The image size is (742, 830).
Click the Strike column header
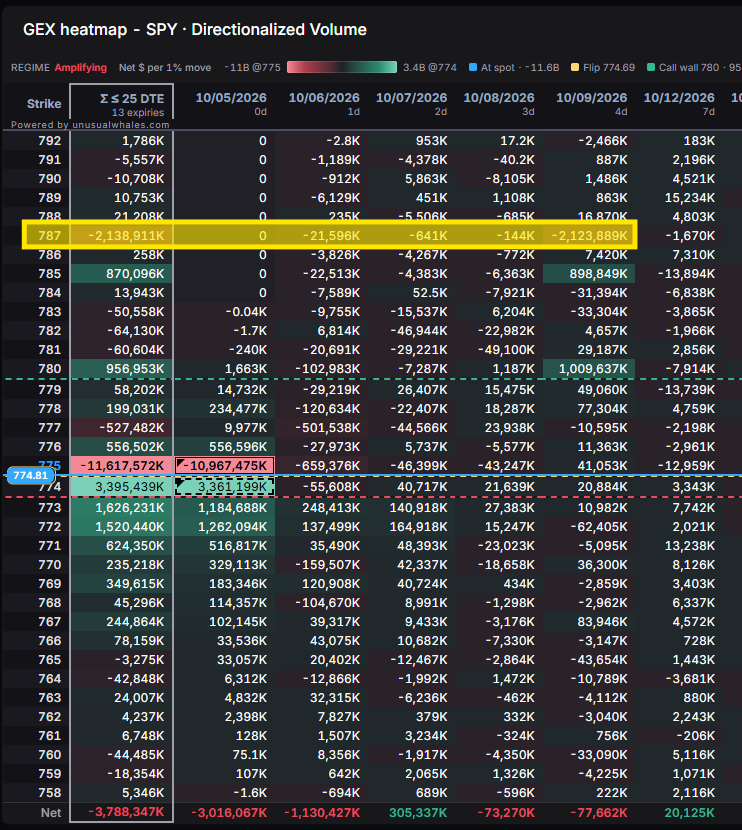[x=44, y=104]
